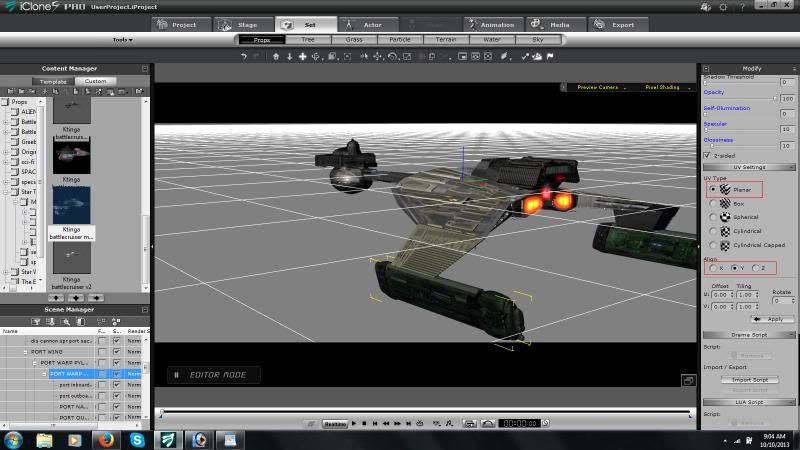The height and width of the screenshot is (450, 800).
Task: Collapse PORT WARP PYL node in tree
Action: click(35, 363)
